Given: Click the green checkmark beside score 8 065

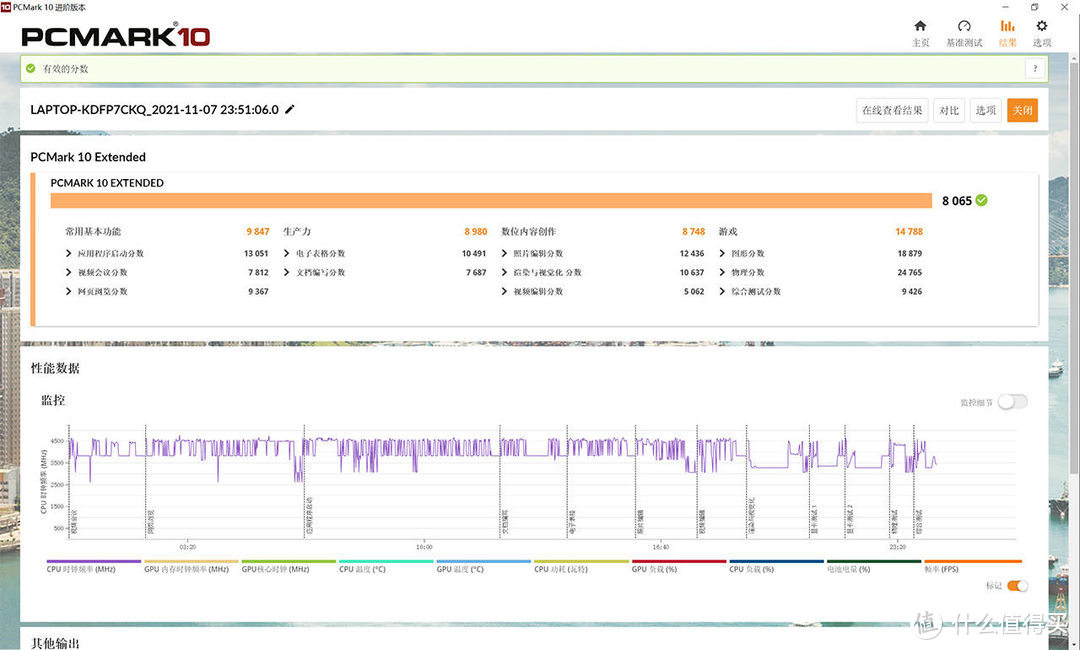Looking at the screenshot, I should 982,200.
